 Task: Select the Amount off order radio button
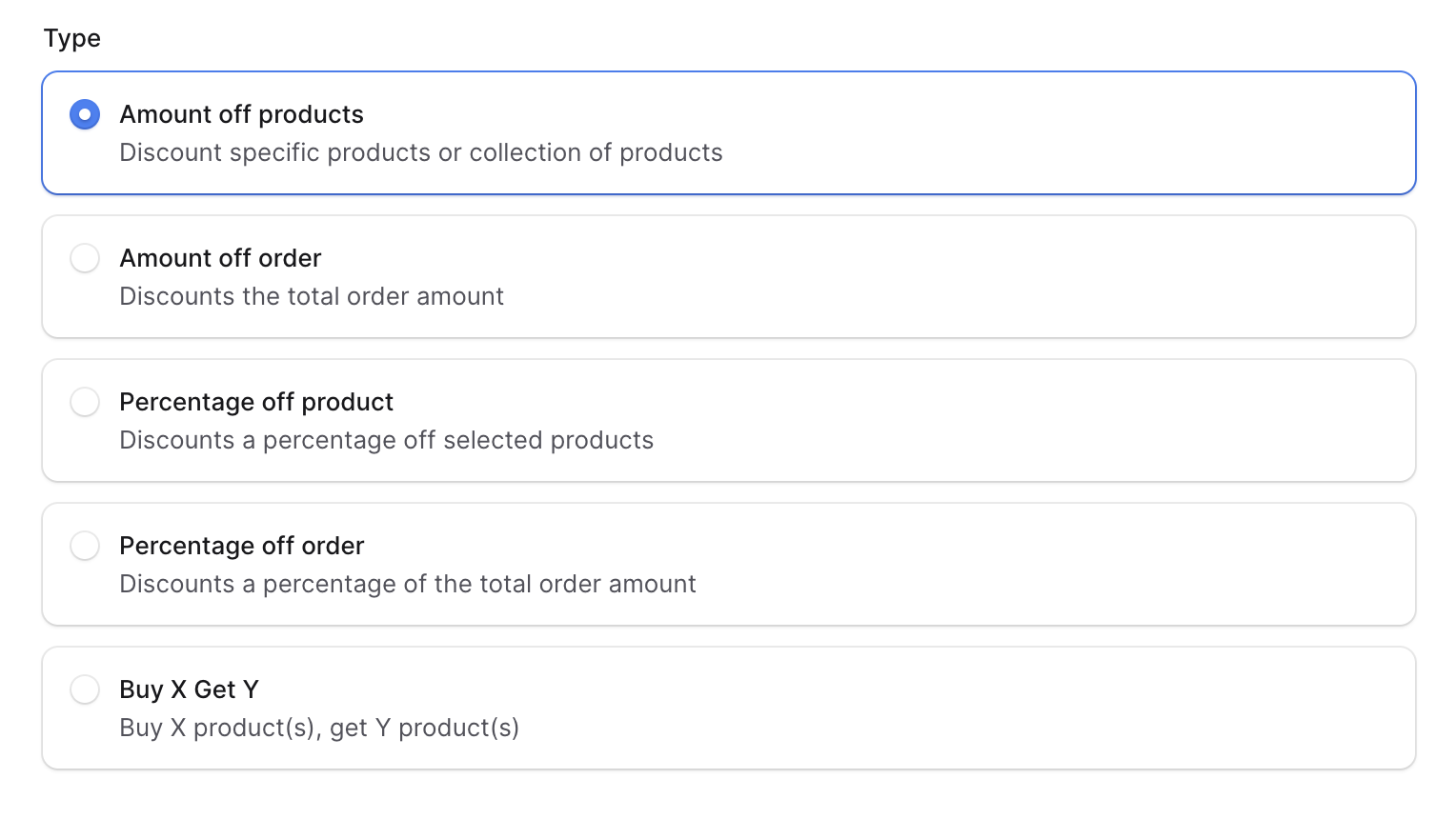click(85, 258)
